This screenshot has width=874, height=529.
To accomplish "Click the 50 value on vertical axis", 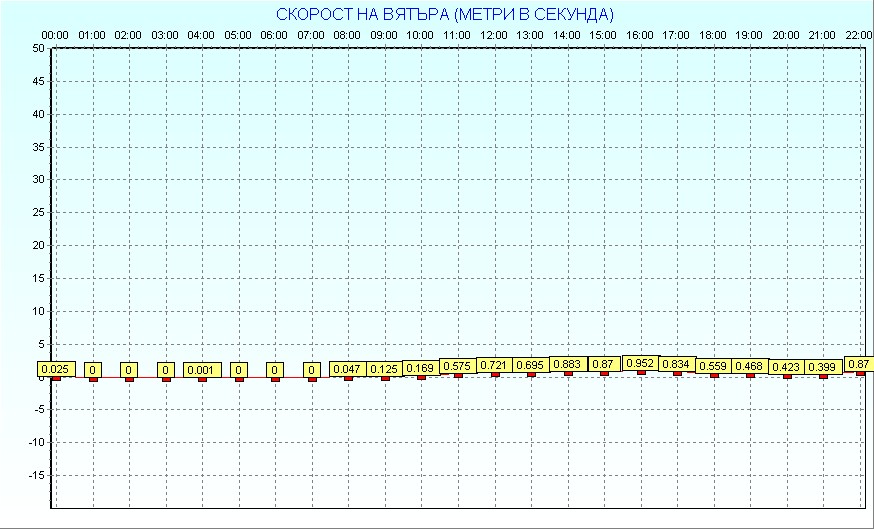I will pyautogui.click(x=38, y=48).
